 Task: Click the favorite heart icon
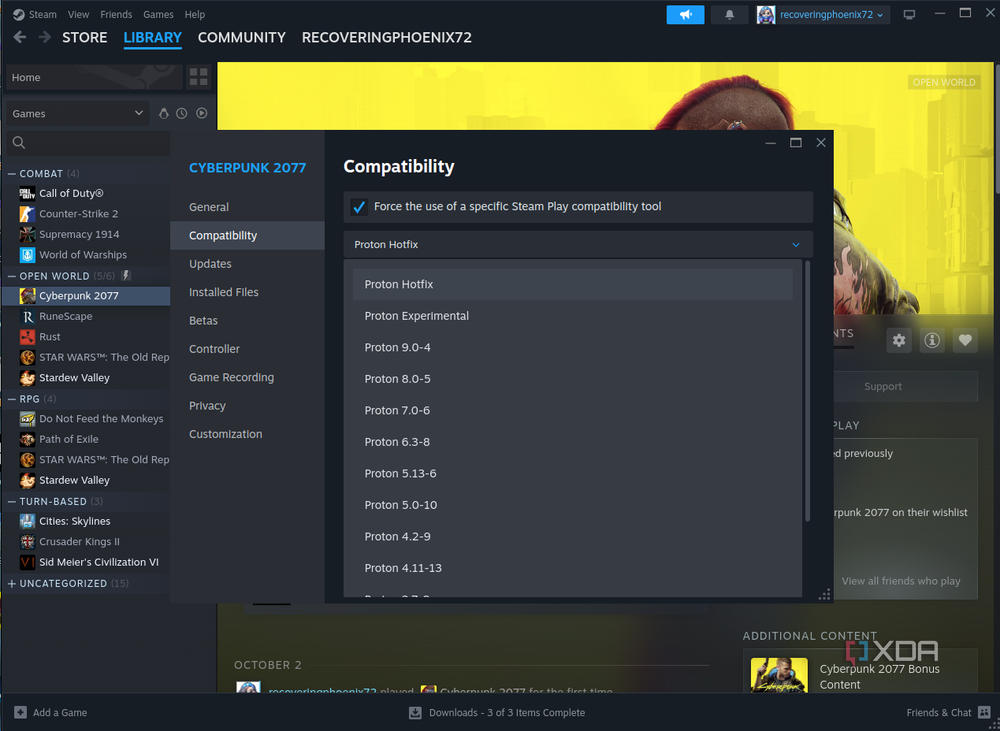click(x=965, y=340)
